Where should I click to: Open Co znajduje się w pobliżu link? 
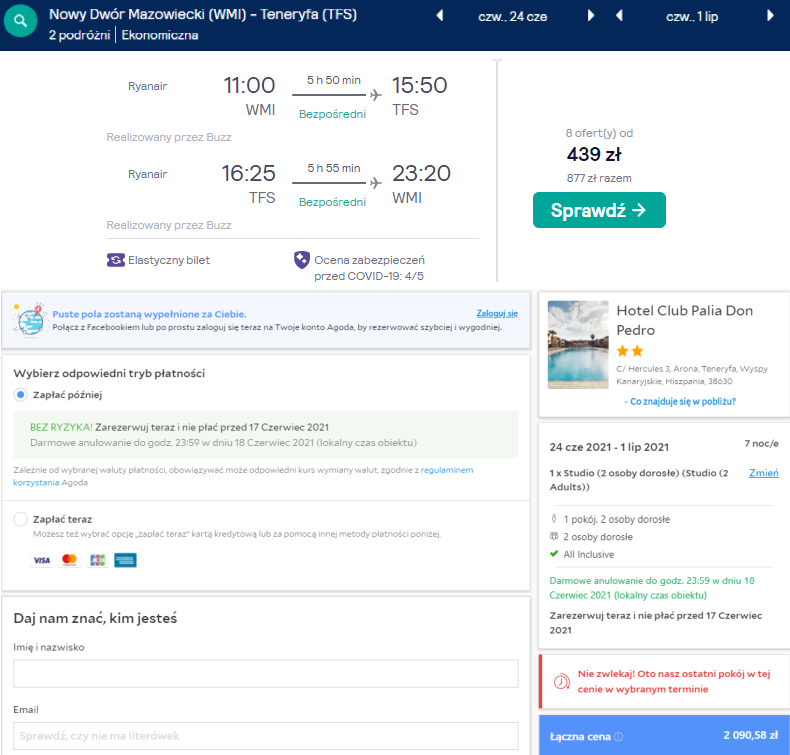point(683,401)
